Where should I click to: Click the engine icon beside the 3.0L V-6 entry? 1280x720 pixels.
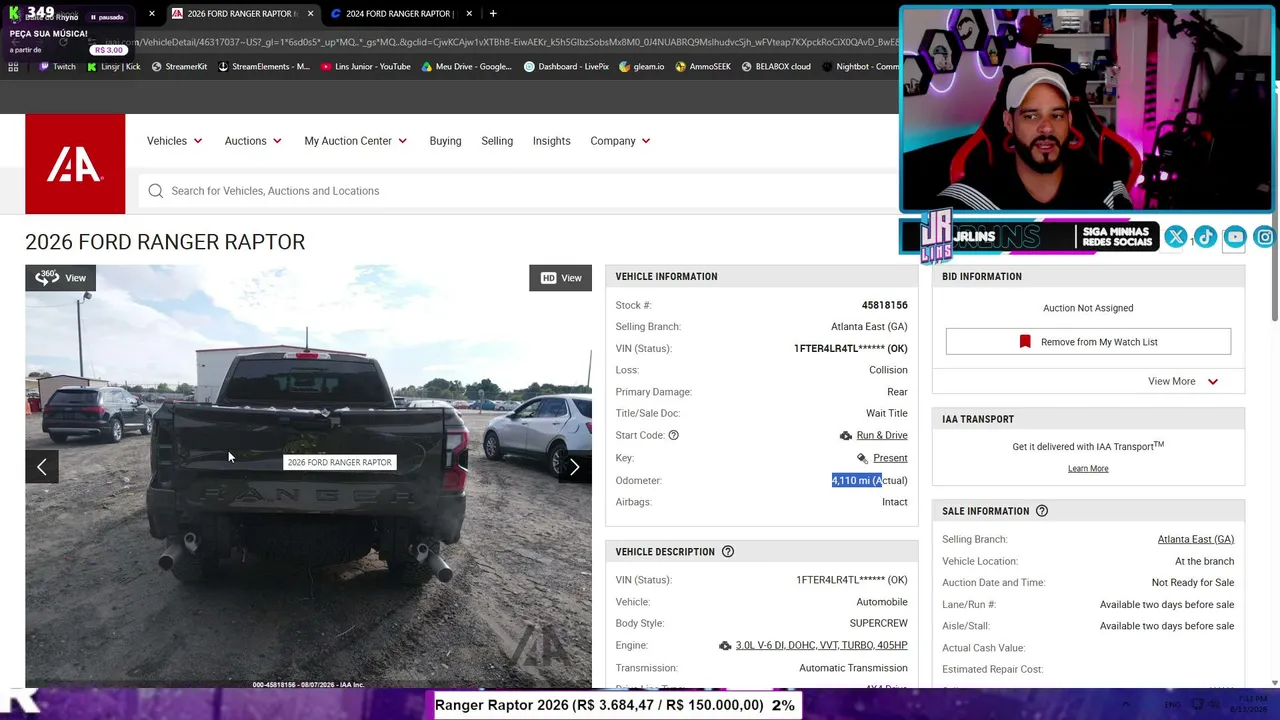725,646
